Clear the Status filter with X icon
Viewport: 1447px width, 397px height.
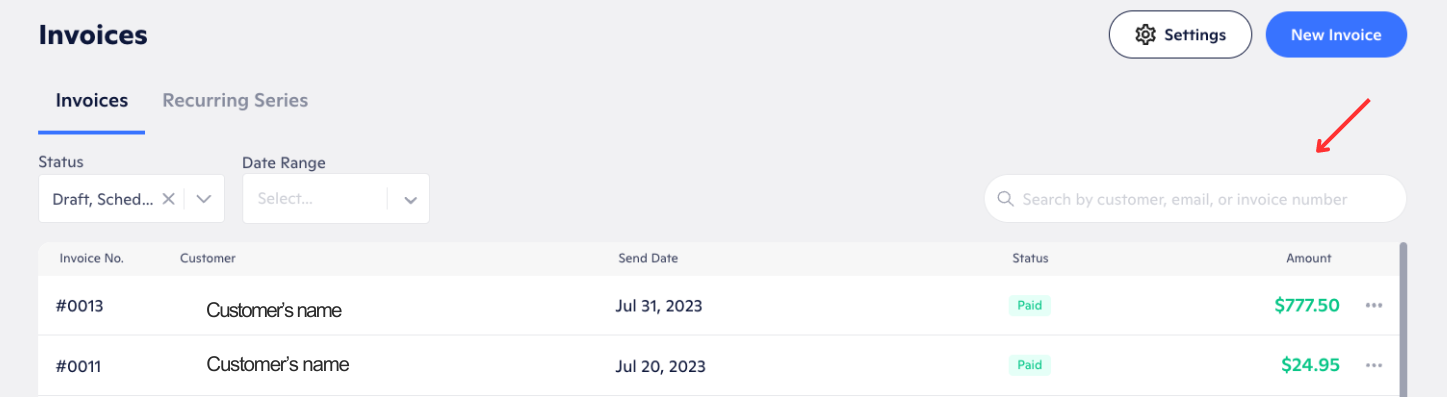pos(169,199)
